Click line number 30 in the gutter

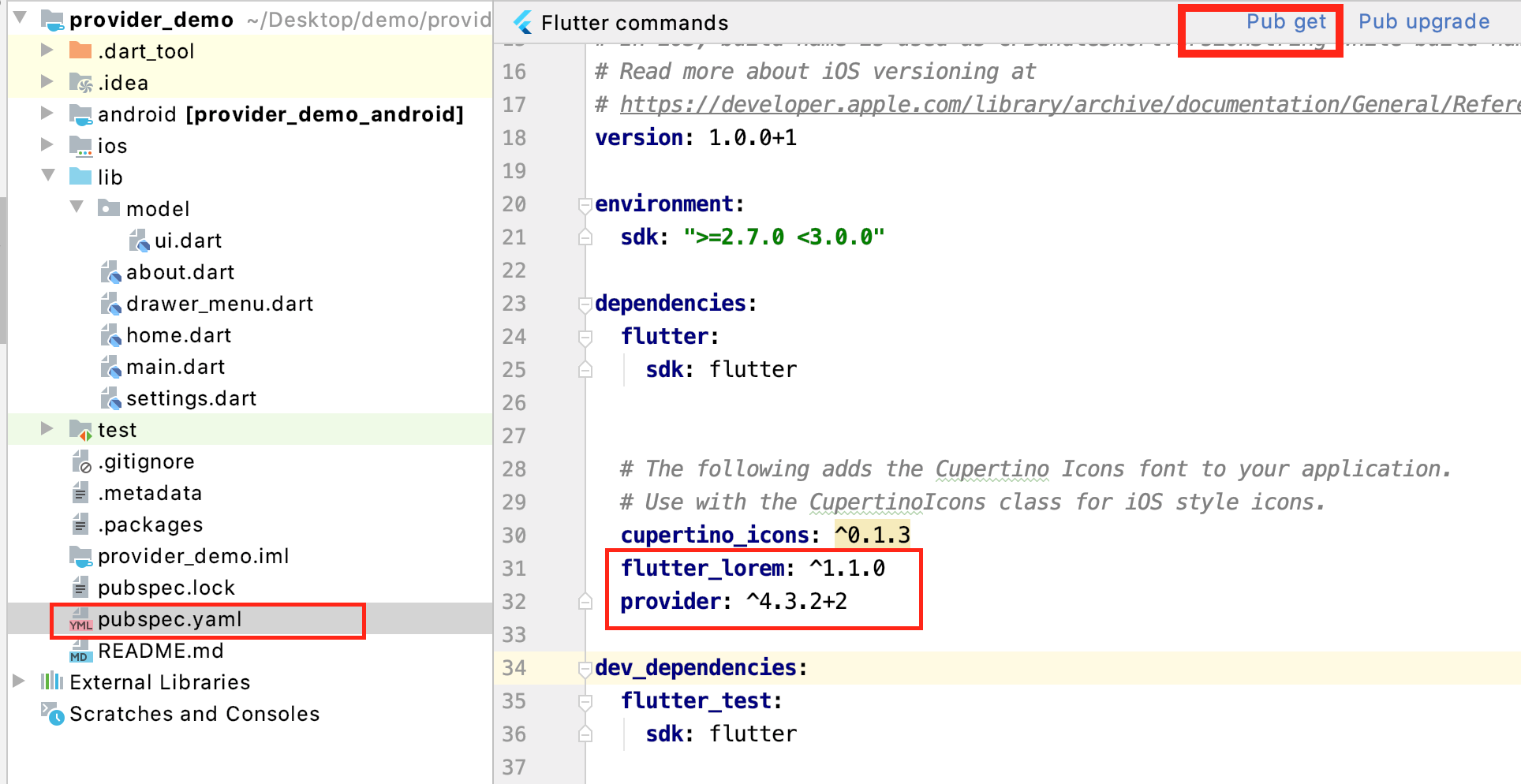coord(514,535)
